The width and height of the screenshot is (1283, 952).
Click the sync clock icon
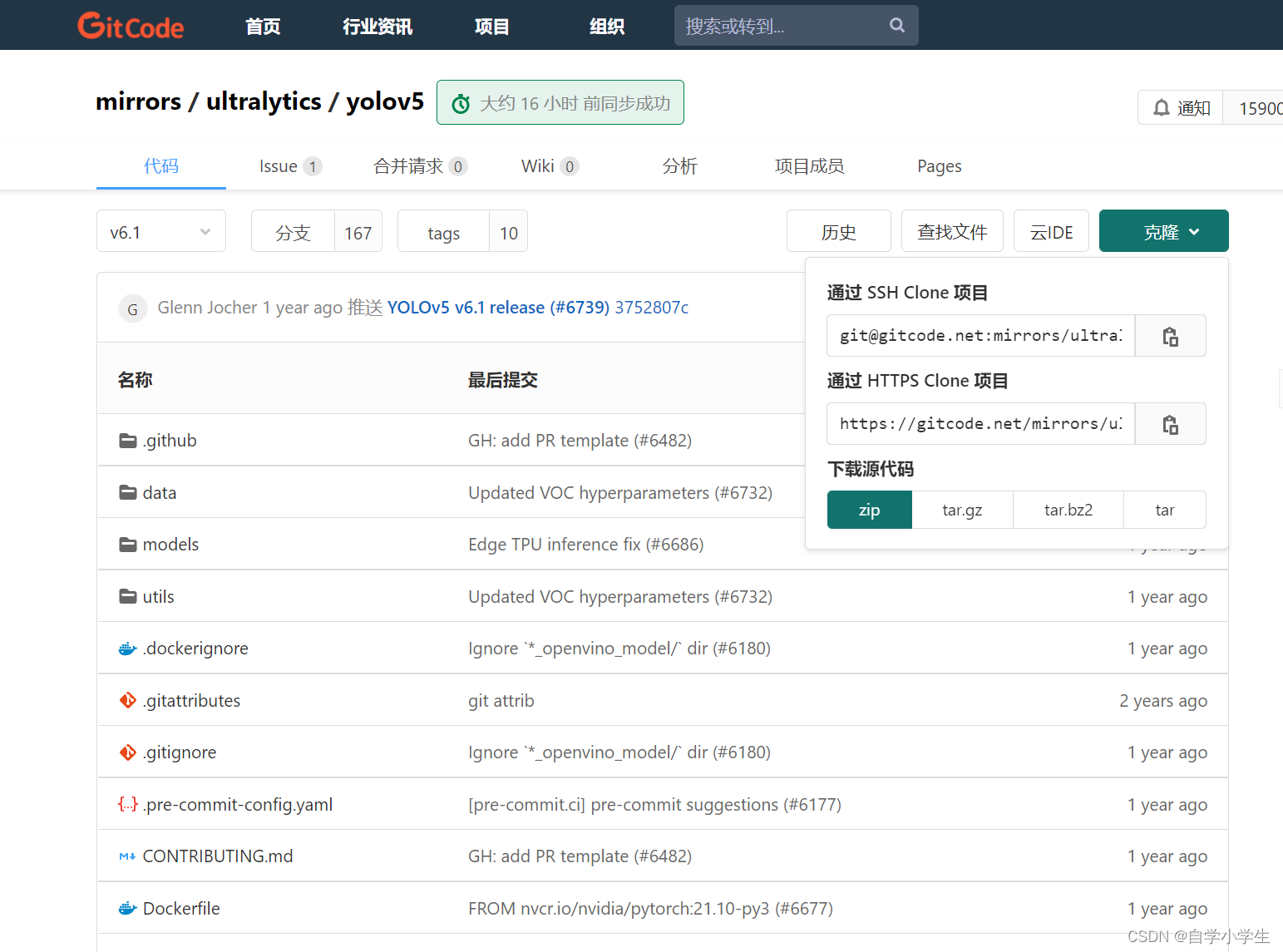click(x=461, y=104)
